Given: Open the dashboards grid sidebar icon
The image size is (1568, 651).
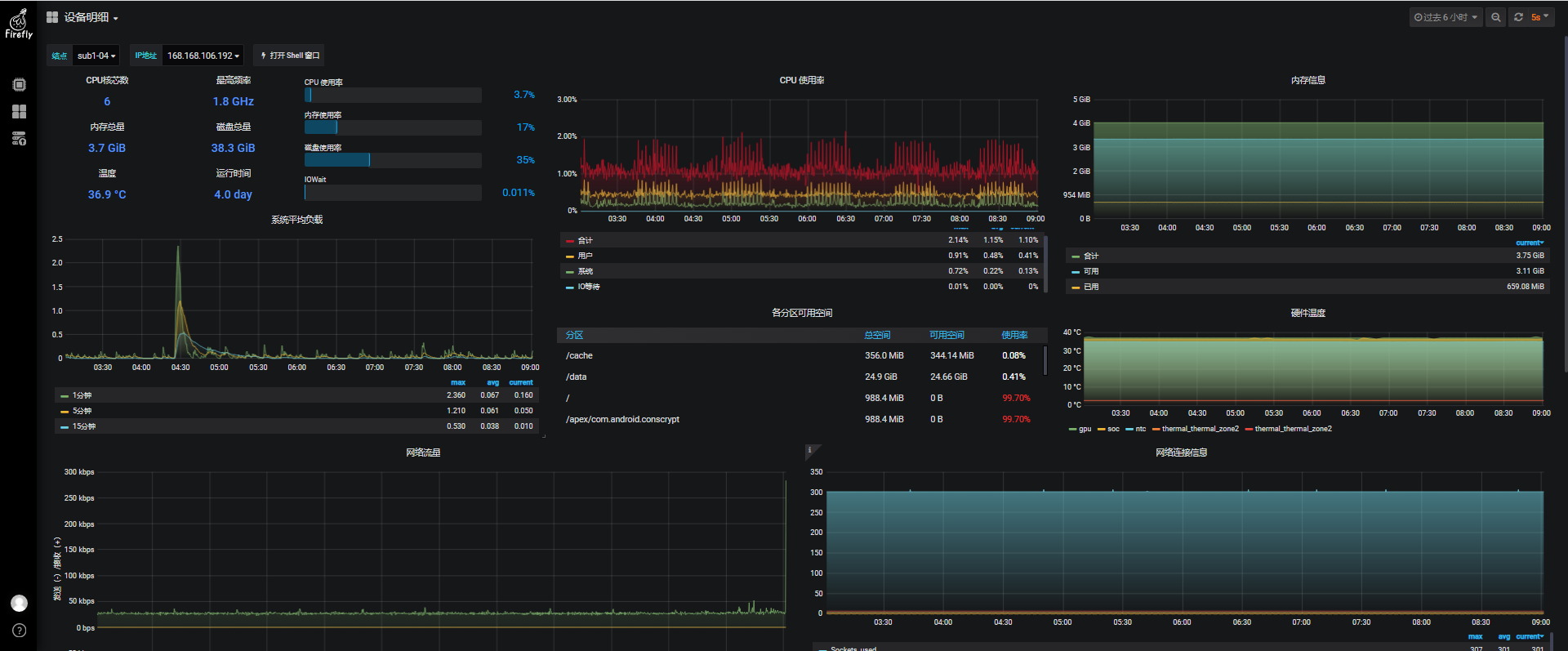Looking at the screenshot, I should click(x=19, y=112).
